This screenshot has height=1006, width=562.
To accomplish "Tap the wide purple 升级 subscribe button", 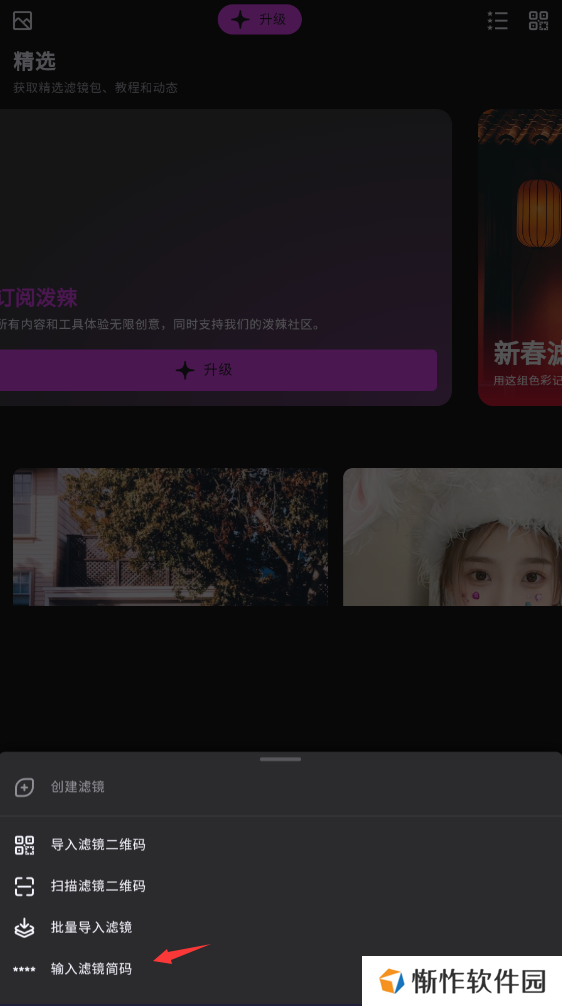I will (x=218, y=370).
